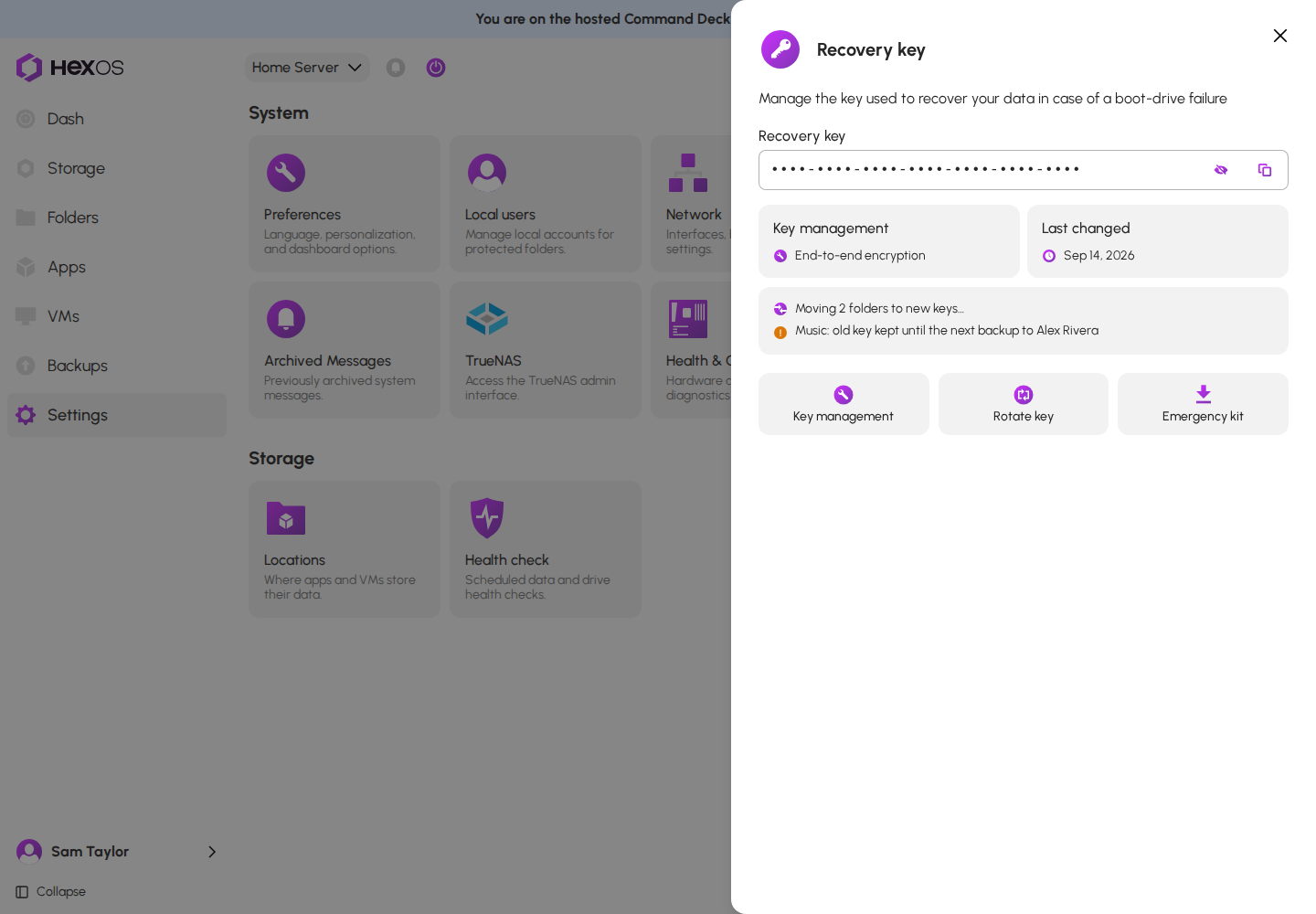Open Backups in sidebar
This screenshot has width=1316, height=914.
[x=117, y=366]
